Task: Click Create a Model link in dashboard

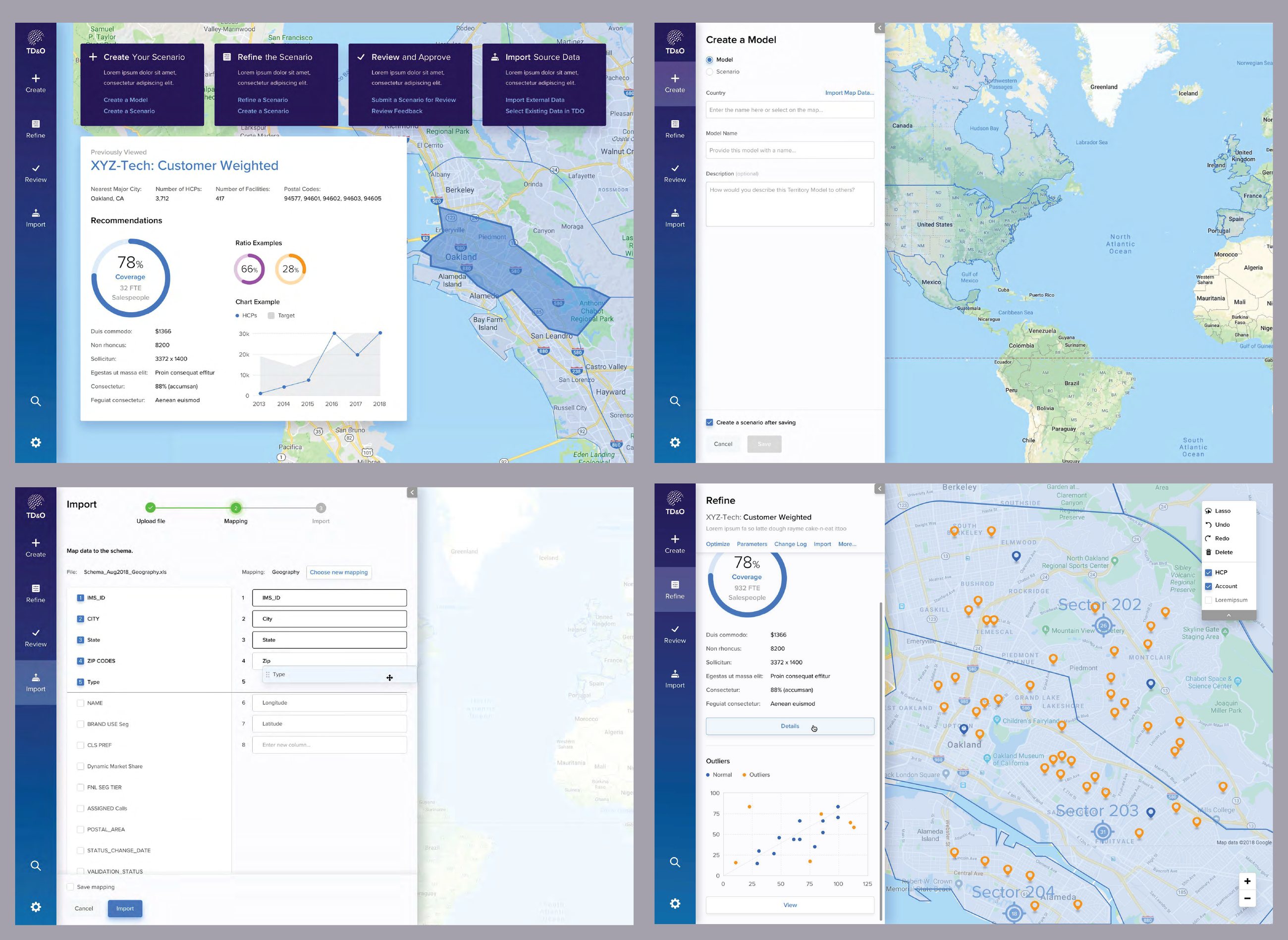Action: (x=125, y=100)
